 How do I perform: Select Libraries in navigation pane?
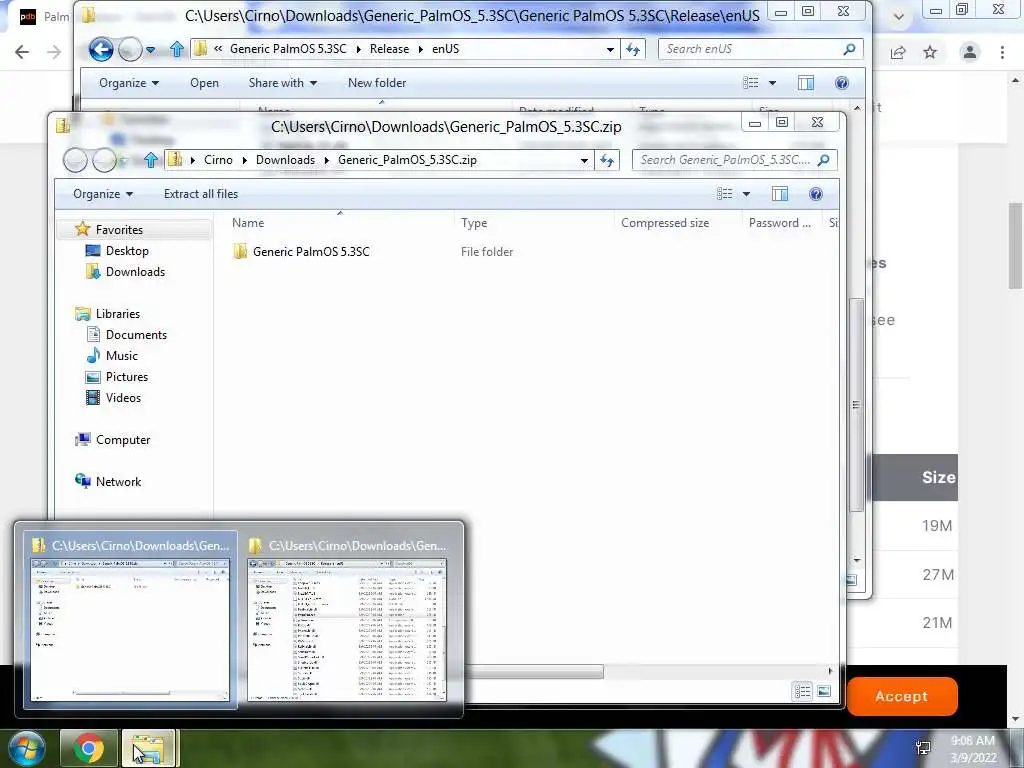(x=118, y=313)
